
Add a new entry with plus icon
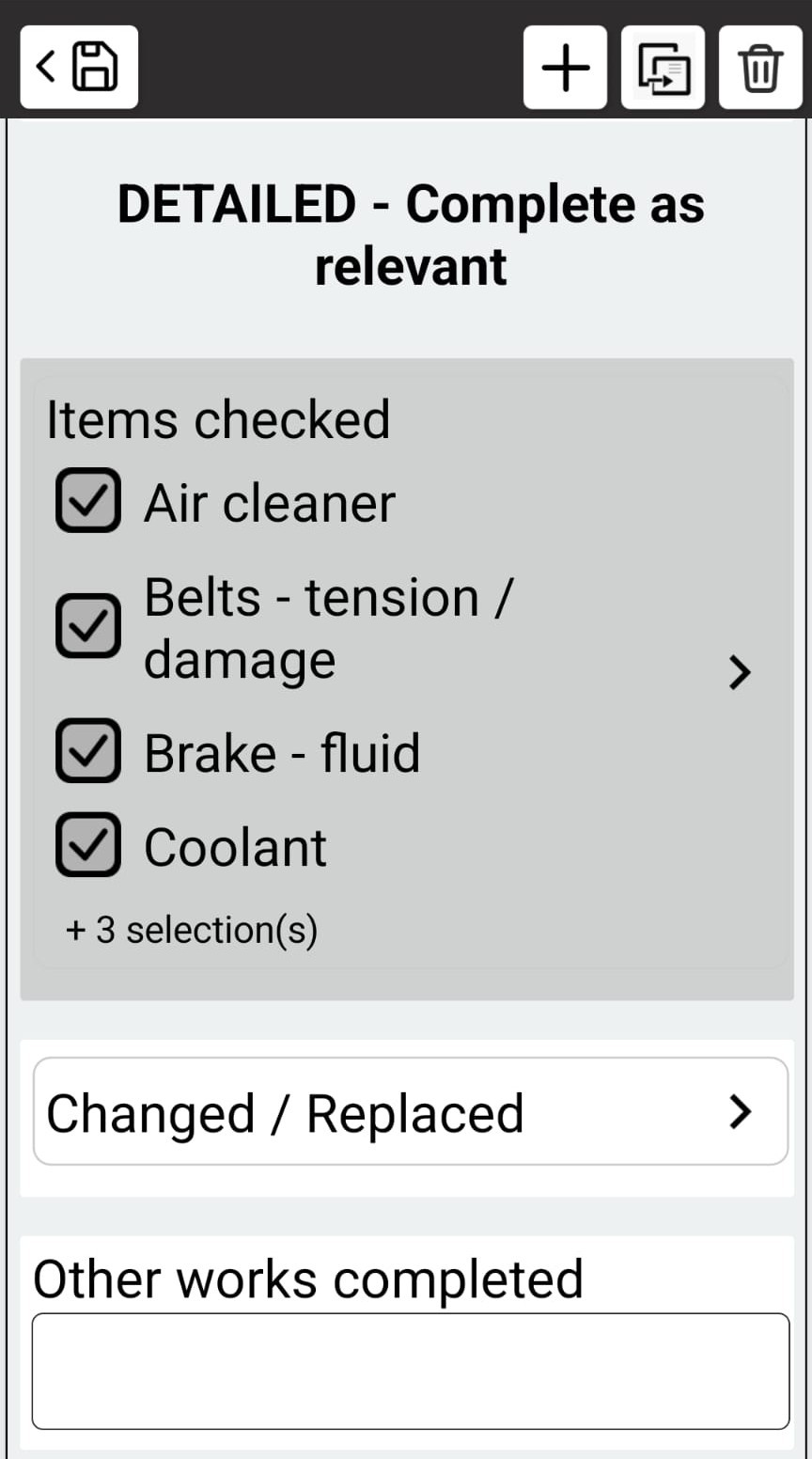pos(566,68)
